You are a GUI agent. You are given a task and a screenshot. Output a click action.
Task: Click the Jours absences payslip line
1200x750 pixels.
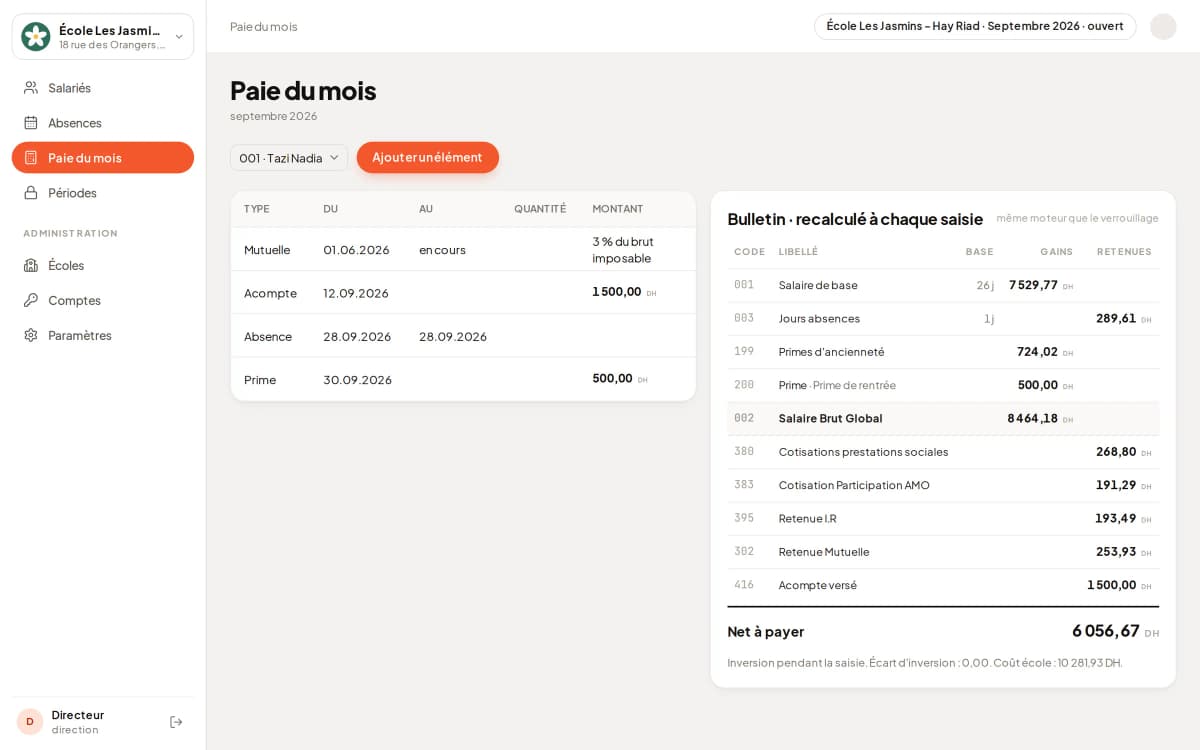pyautogui.click(x=943, y=318)
